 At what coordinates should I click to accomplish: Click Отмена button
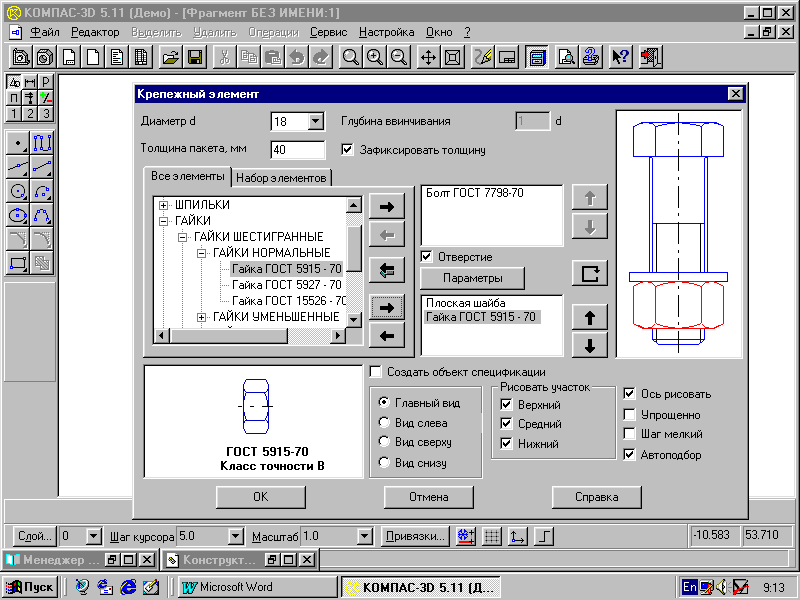(x=429, y=497)
